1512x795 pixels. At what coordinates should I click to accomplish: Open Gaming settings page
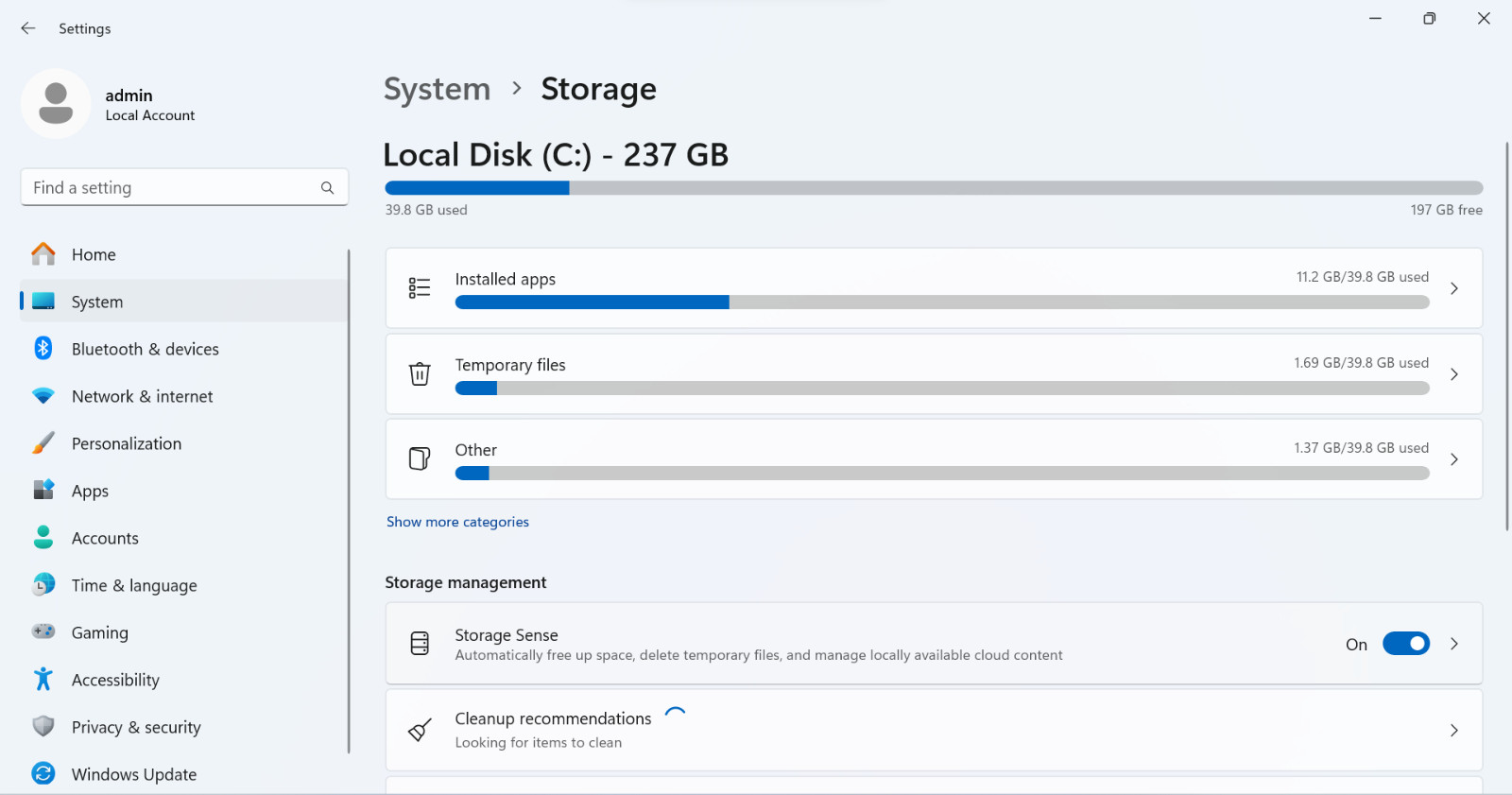(x=184, y=632)
